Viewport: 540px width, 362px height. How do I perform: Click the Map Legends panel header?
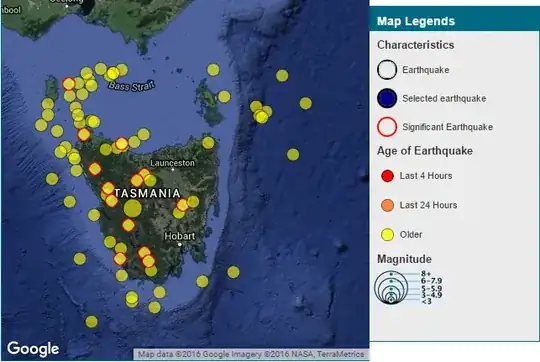click(455, 21)
